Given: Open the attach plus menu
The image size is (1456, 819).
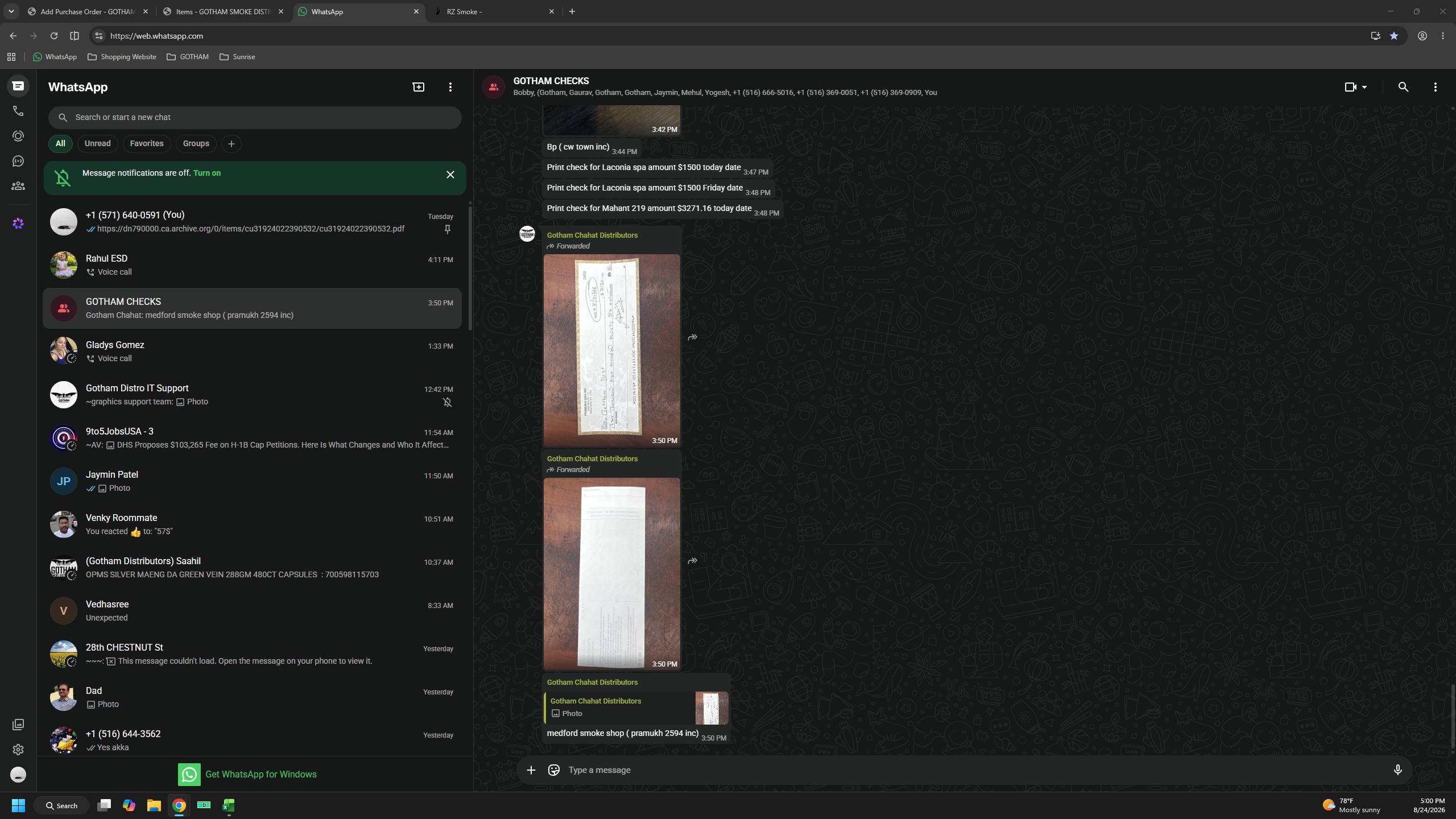Looking at the screenshot, I should [x=531, y=770].
